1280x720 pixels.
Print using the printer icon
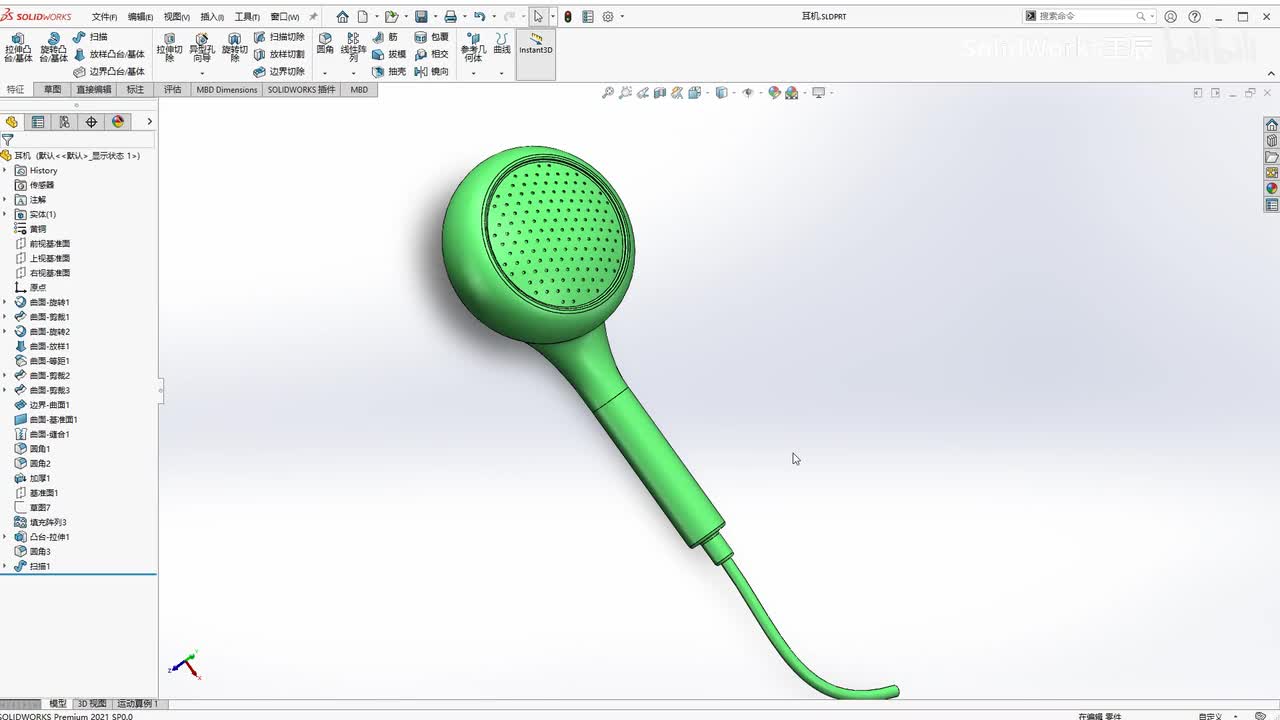(x=450, y=16)
